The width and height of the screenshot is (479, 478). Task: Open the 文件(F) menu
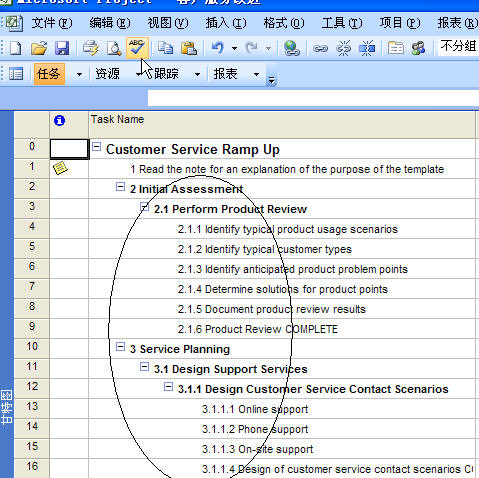click(52, 23)
